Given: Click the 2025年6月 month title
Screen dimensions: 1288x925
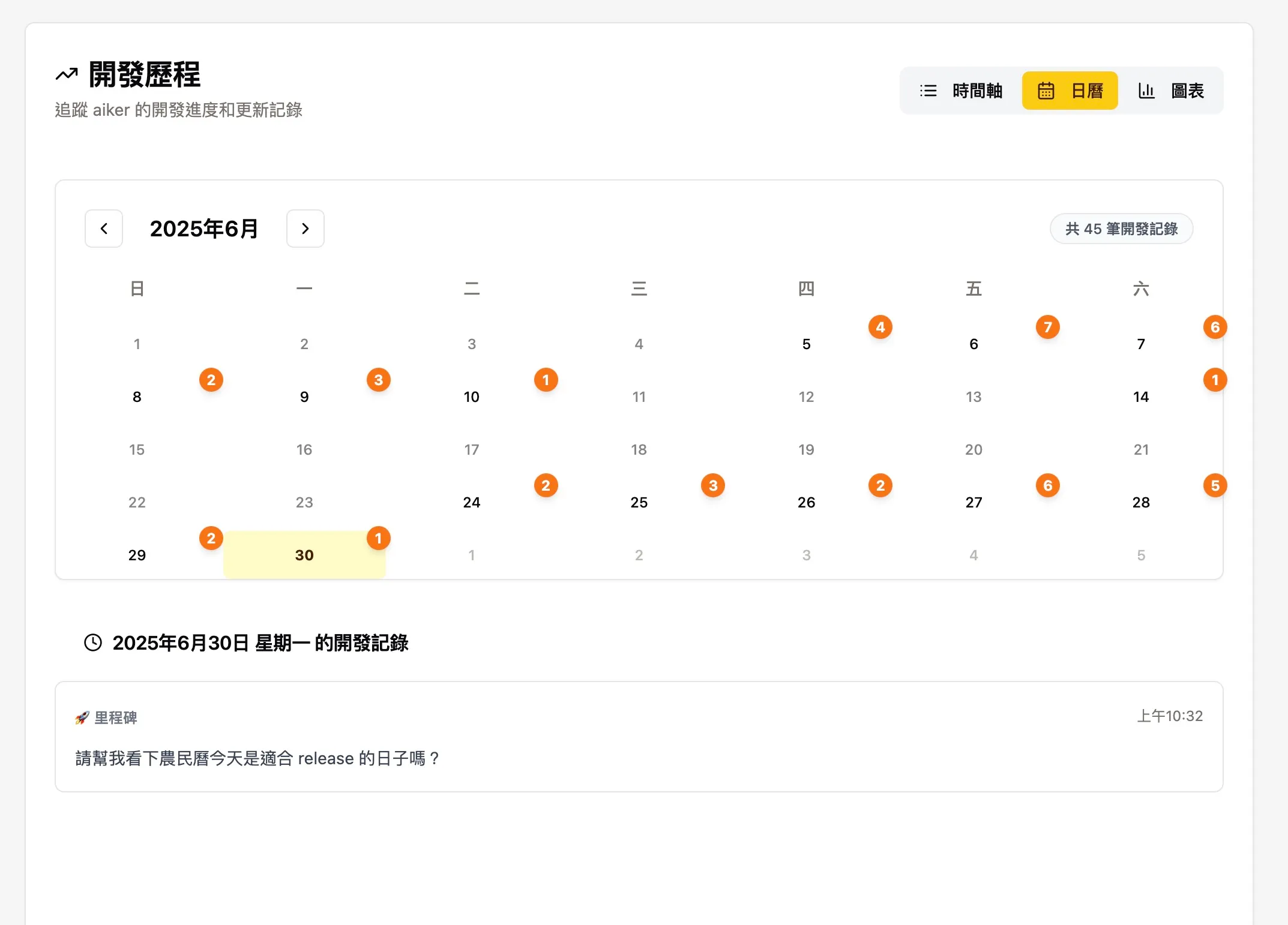Looking at the screenshot, I should [x=204, y=229].
